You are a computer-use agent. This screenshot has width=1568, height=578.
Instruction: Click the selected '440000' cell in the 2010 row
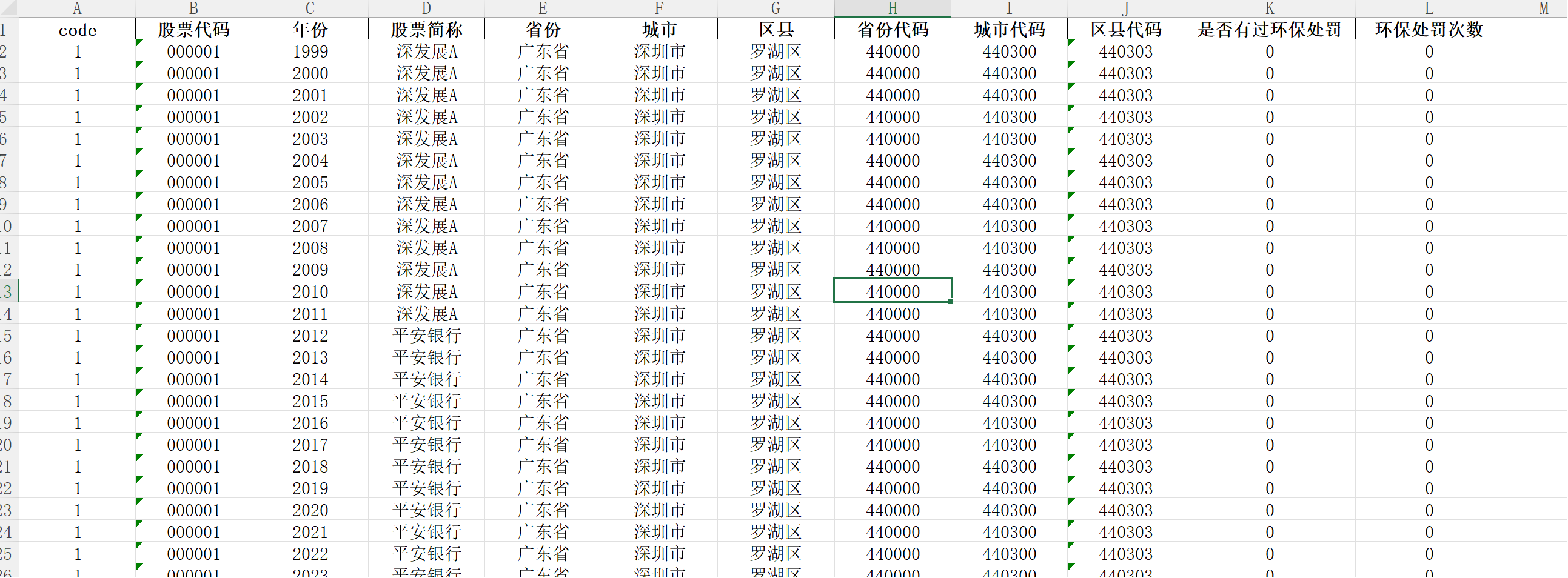(x=893, y=291)
